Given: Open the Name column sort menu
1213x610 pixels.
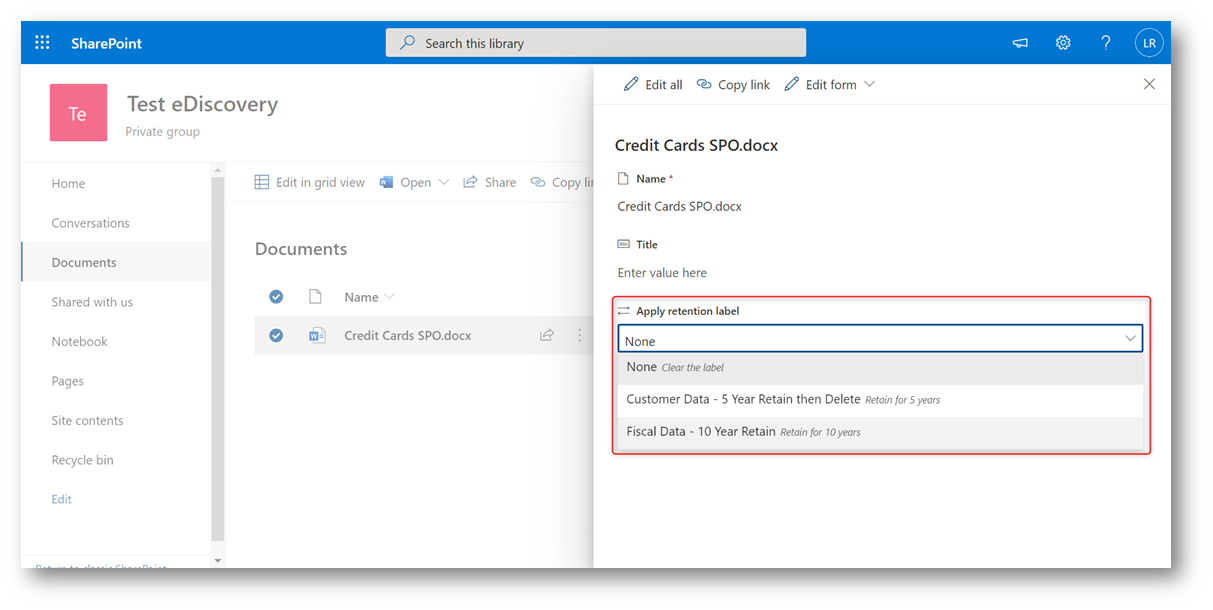Looking at the screenshot, I should [x=369, y=297].
